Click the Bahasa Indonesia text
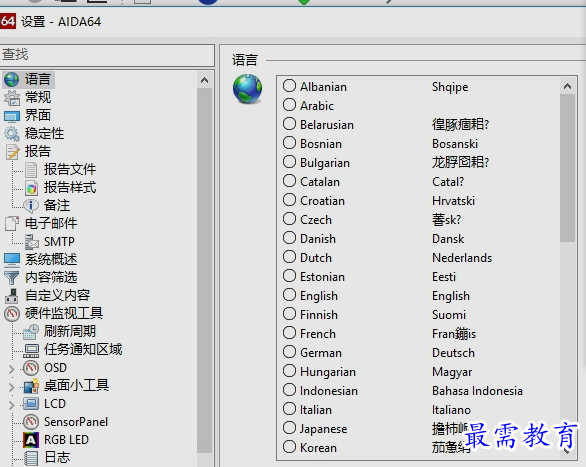 477,391
